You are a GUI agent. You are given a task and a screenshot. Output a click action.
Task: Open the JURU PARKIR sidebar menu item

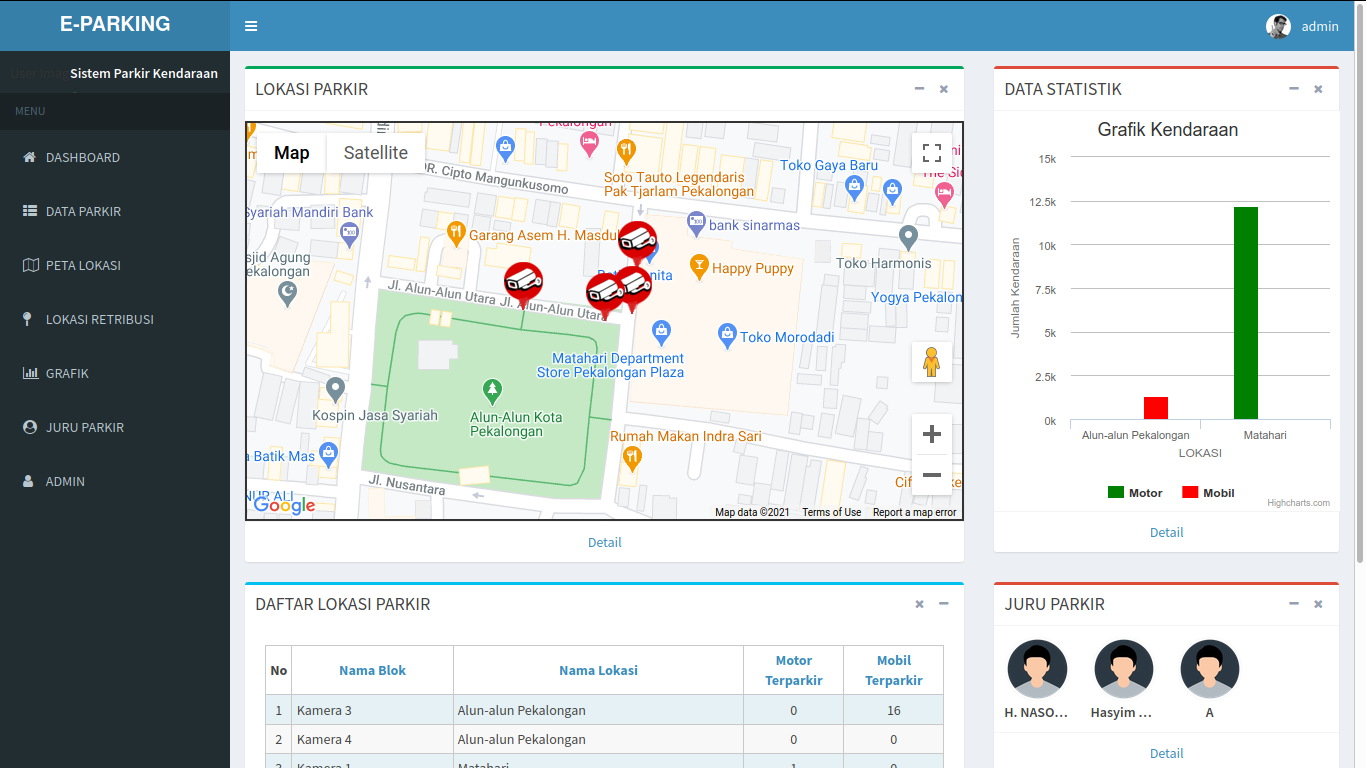tap(115, 427)
